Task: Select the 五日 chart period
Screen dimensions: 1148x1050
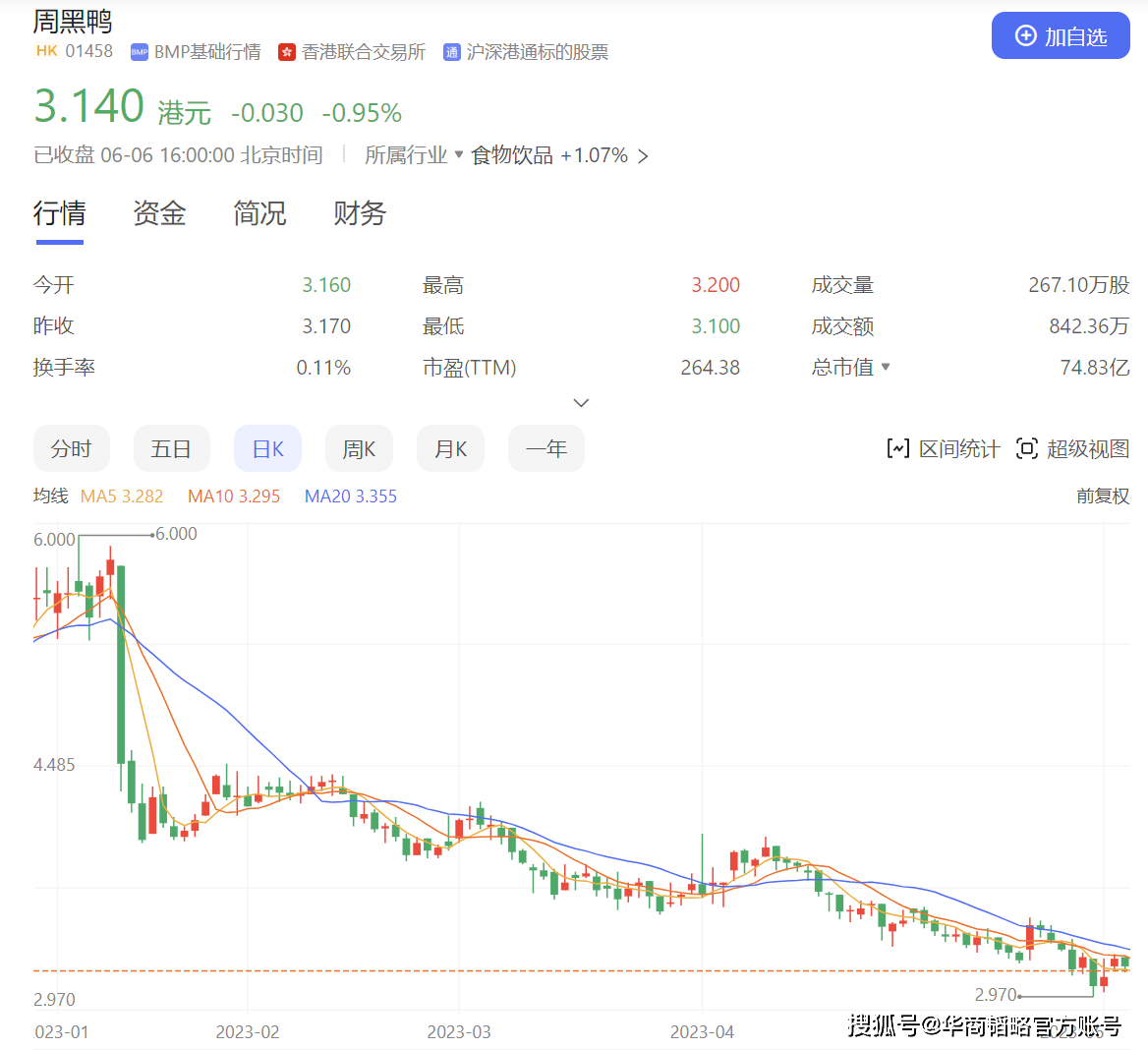Action: (171, 448)
